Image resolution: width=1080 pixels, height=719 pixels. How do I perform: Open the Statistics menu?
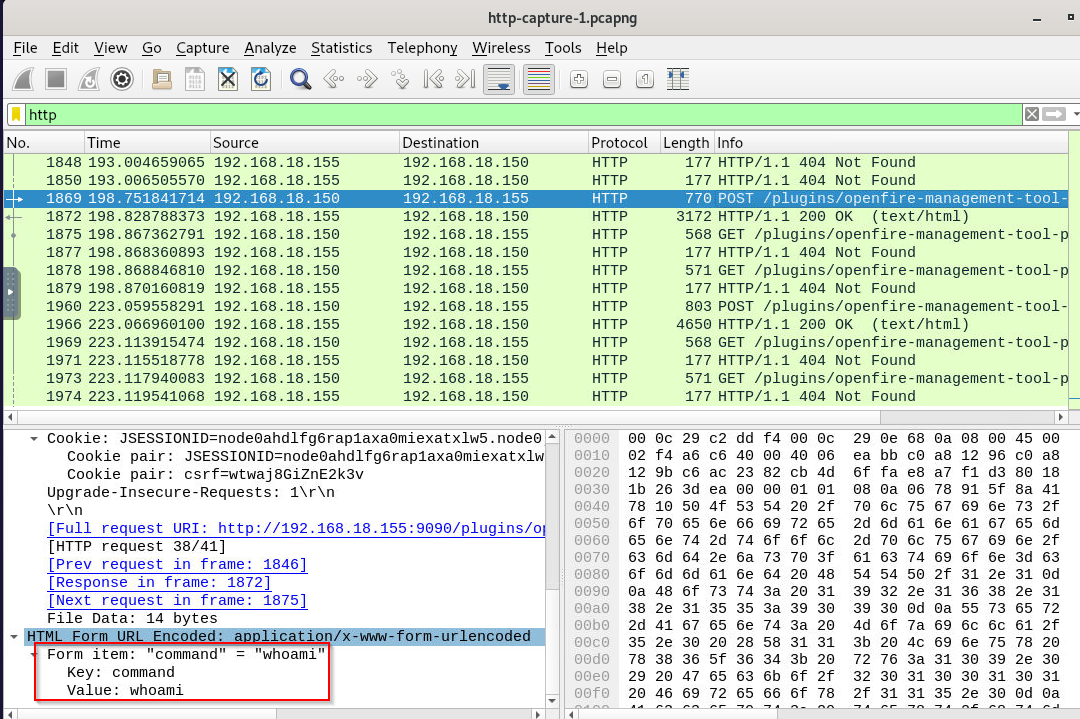coord(341,48)
